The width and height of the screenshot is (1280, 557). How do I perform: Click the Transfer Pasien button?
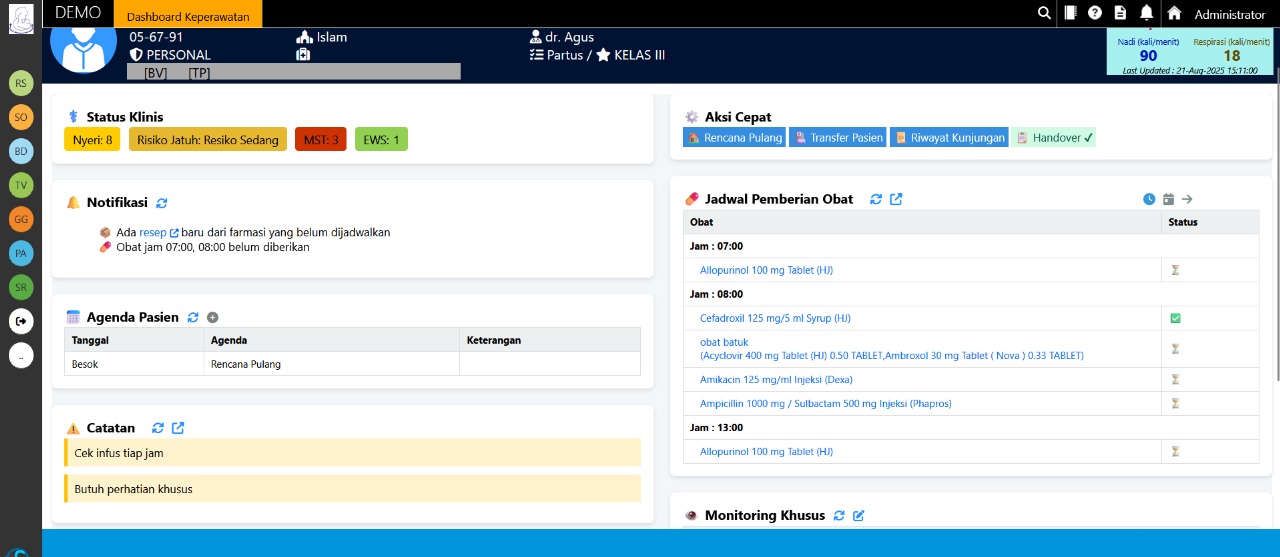(838, 138)
